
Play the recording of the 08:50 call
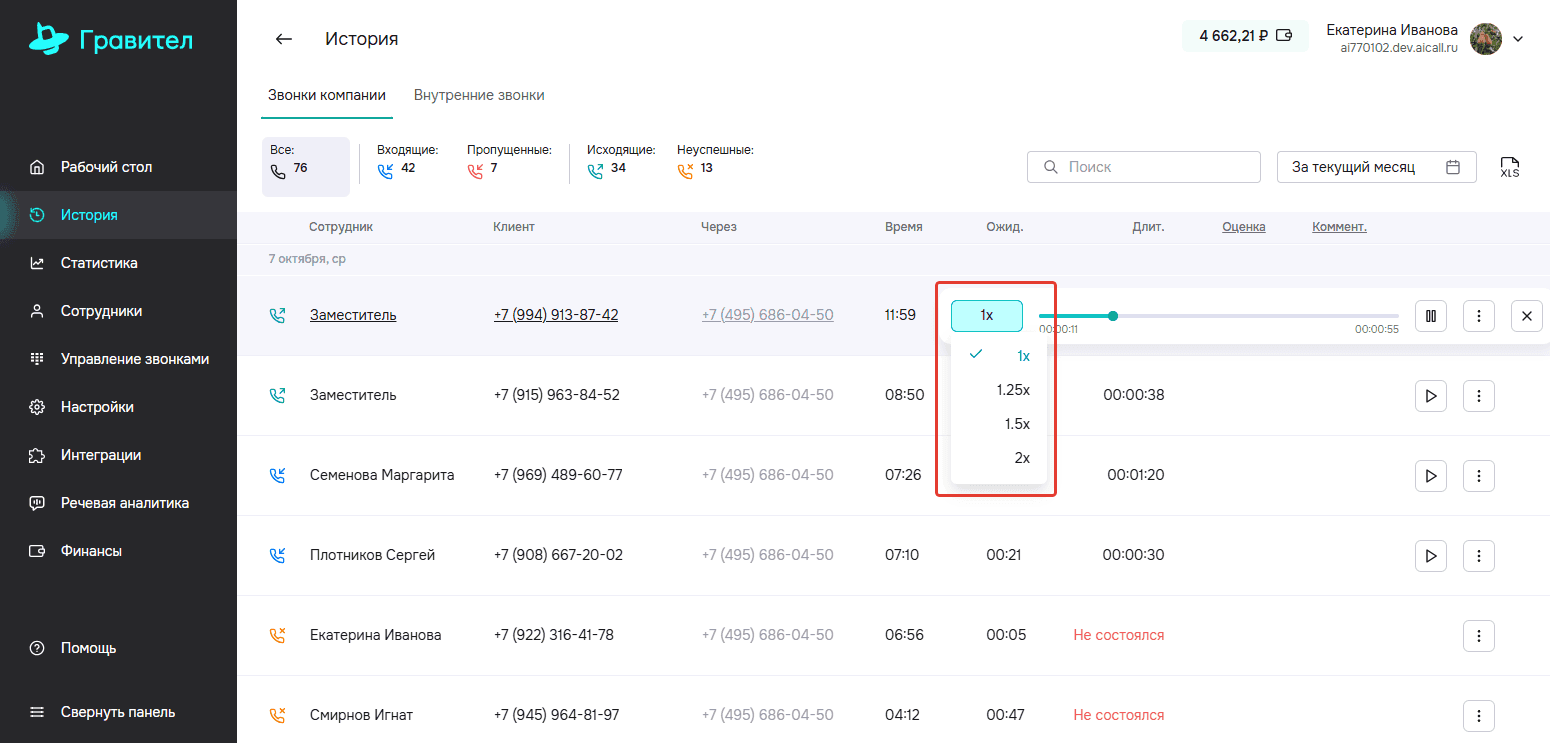[x=1431, y=396]
